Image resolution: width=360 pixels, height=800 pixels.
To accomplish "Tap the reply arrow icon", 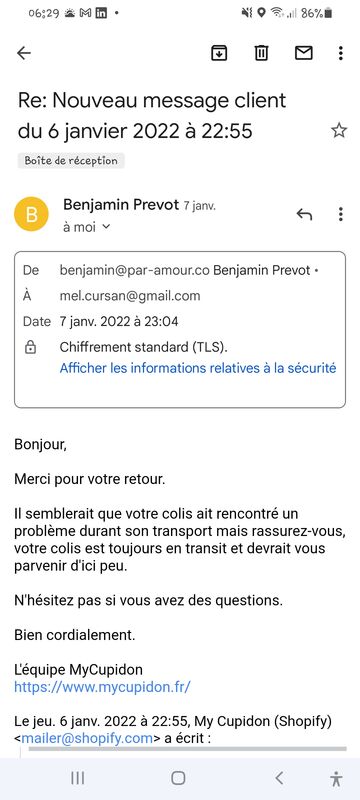I will pyautogui.click(x=304, y=215).
